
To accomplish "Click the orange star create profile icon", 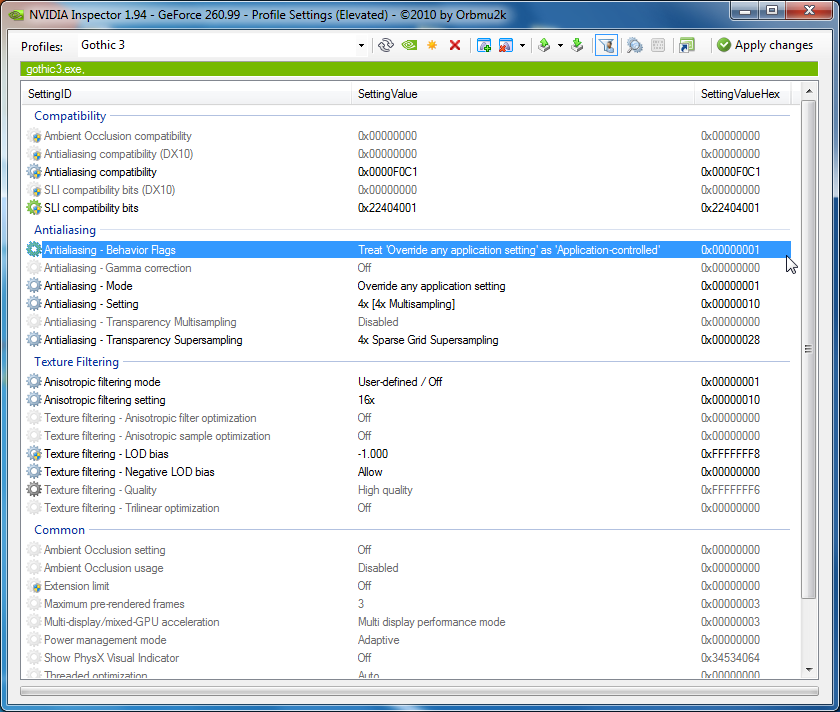I will 432,45.
